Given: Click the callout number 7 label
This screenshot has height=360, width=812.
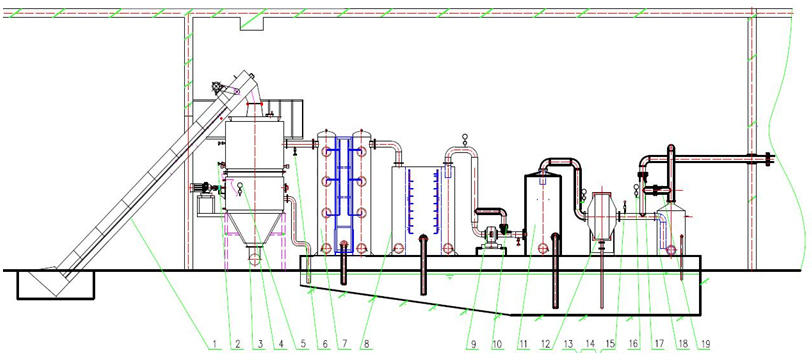Looking at the screenshot, I should 344,344.
